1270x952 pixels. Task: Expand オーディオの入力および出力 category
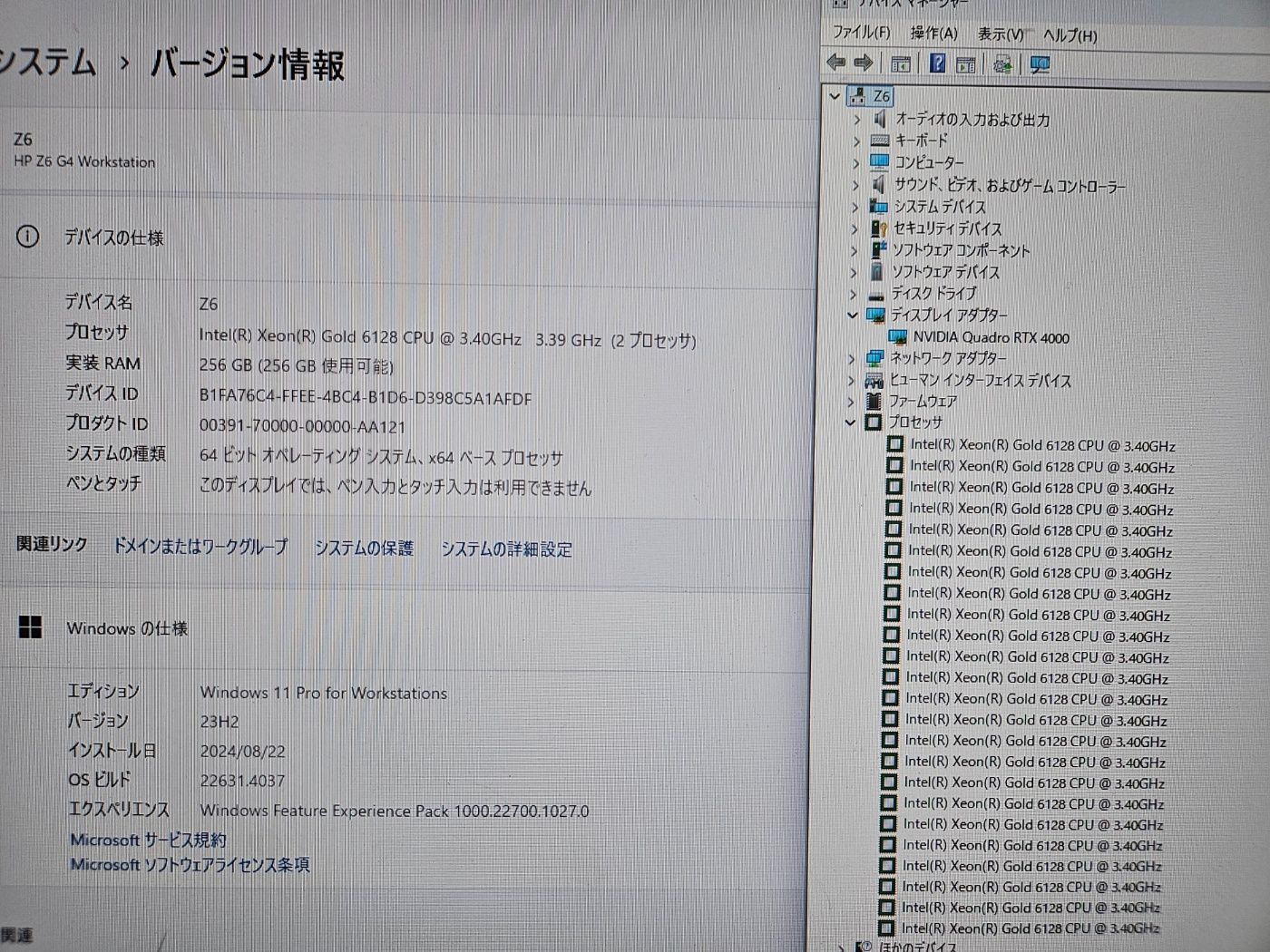(856, 118)
